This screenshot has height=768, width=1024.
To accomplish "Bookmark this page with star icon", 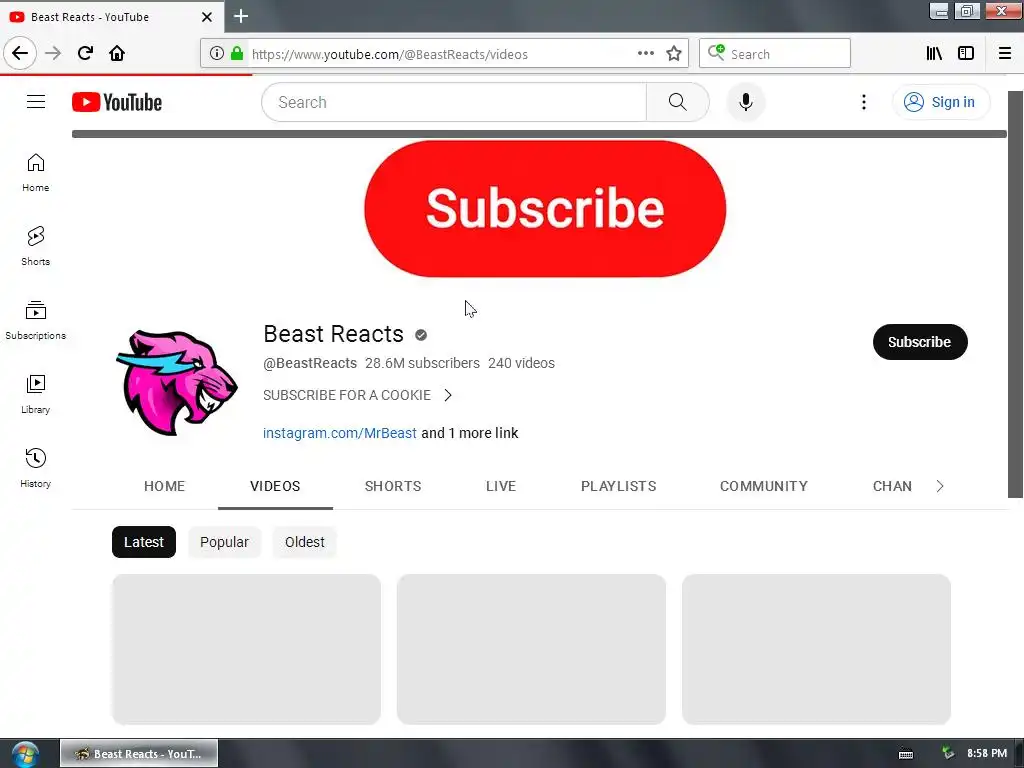I will [x=674, y=54].
